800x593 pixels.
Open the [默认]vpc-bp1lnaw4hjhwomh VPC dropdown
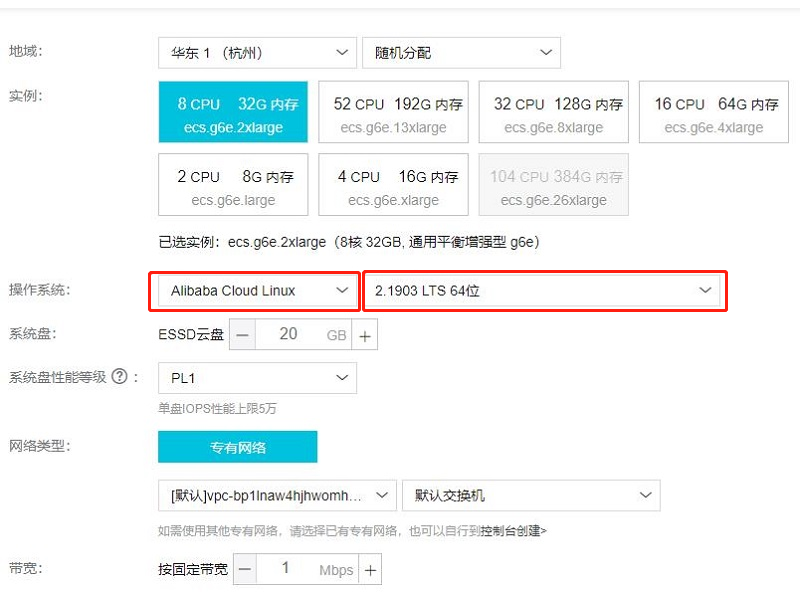click(277, 495)
